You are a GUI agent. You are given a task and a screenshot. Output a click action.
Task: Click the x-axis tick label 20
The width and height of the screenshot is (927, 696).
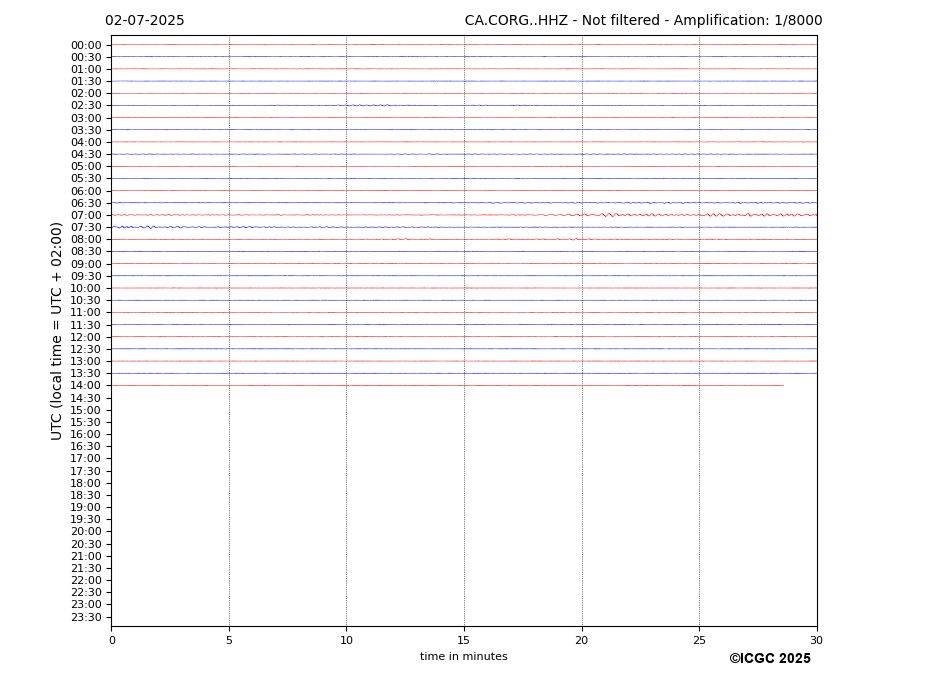tap(582, 640)
